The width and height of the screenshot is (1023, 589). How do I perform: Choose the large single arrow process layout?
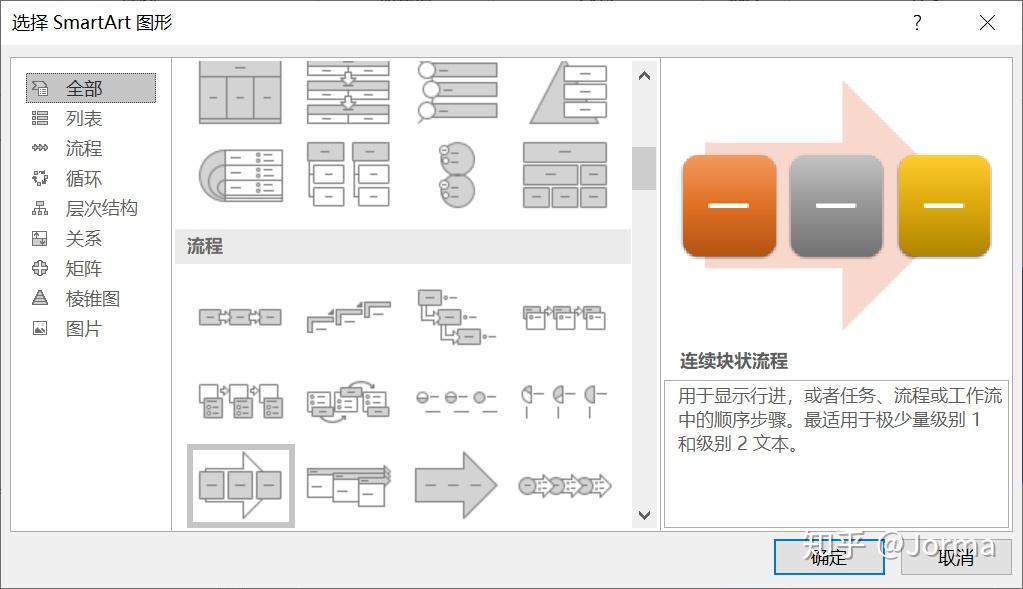click(x=456, y=485)
